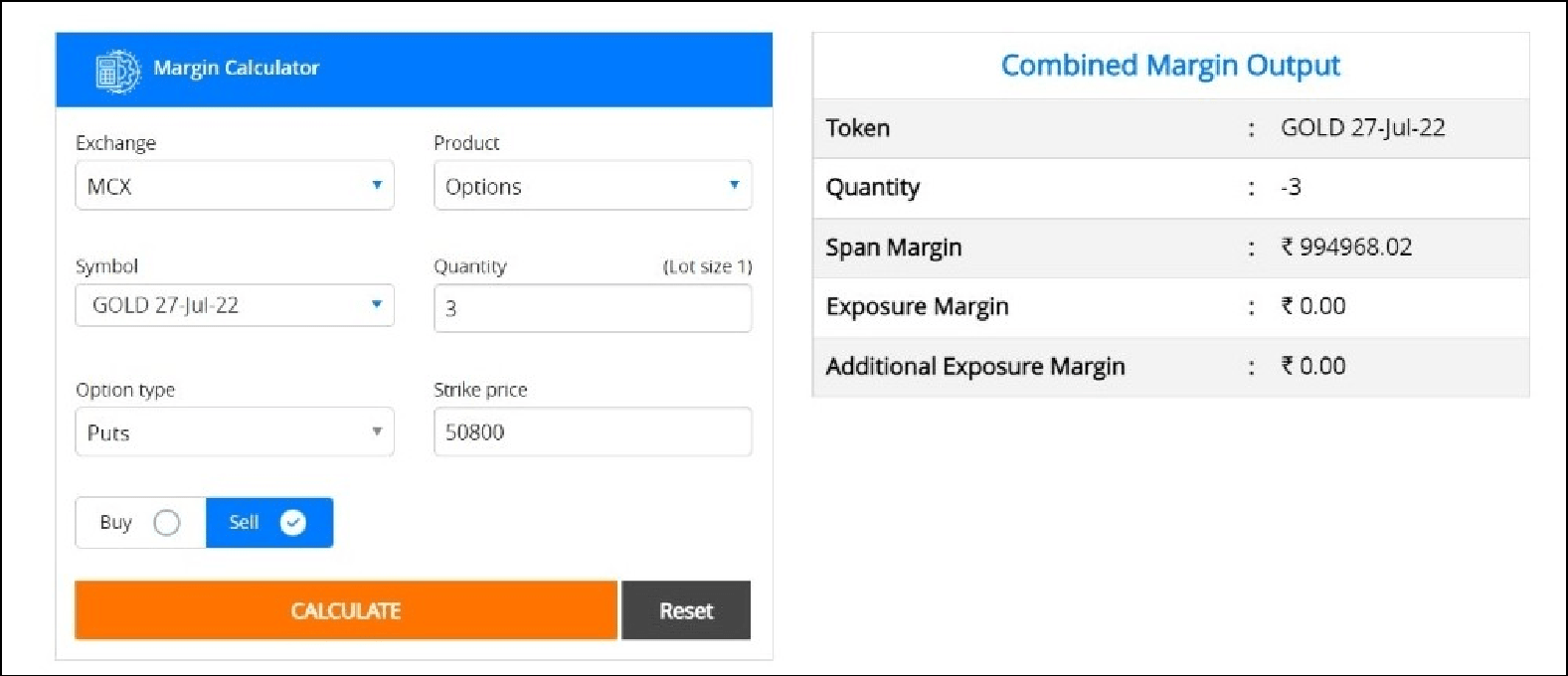Expand the Product Options dropdown
The height and width of the screenshot is (676, 1568).
[x=593, y=186]
